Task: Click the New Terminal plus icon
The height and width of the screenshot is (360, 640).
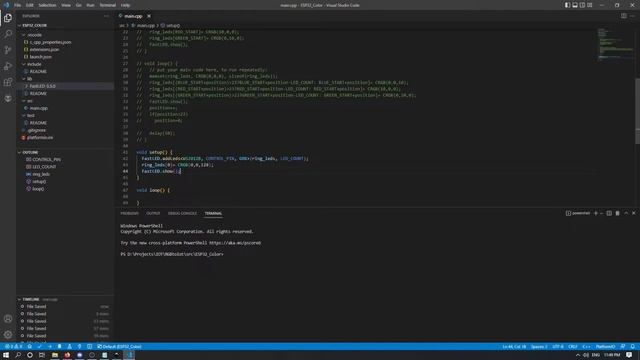Action: (x=596, y=213)
